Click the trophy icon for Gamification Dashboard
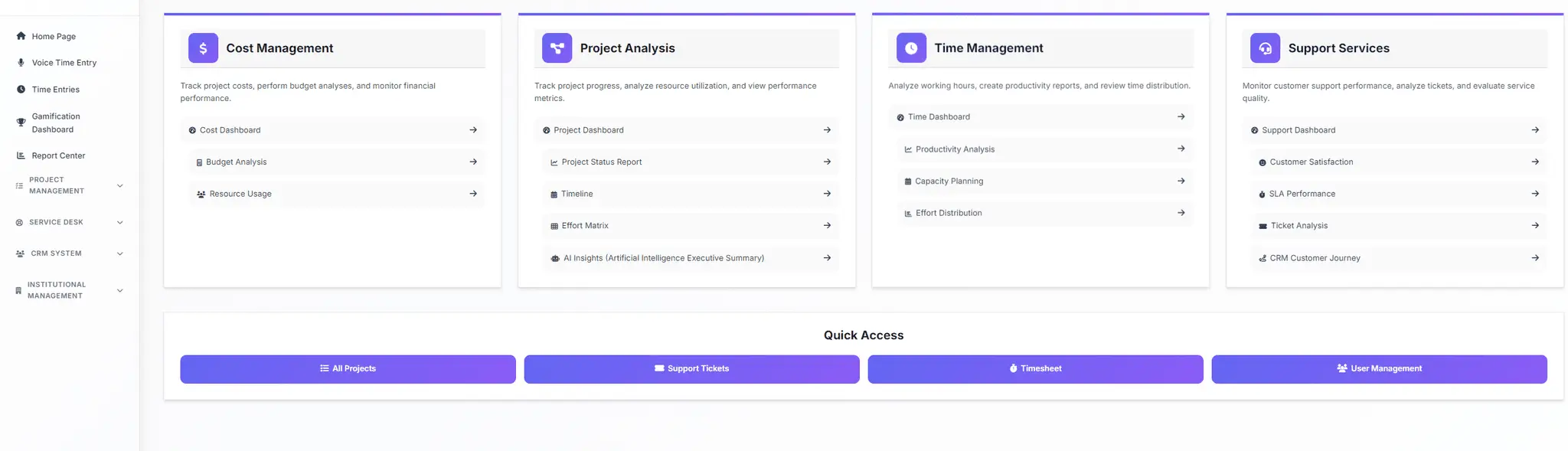The image size is (1568, 451). (x=21, y=123)
